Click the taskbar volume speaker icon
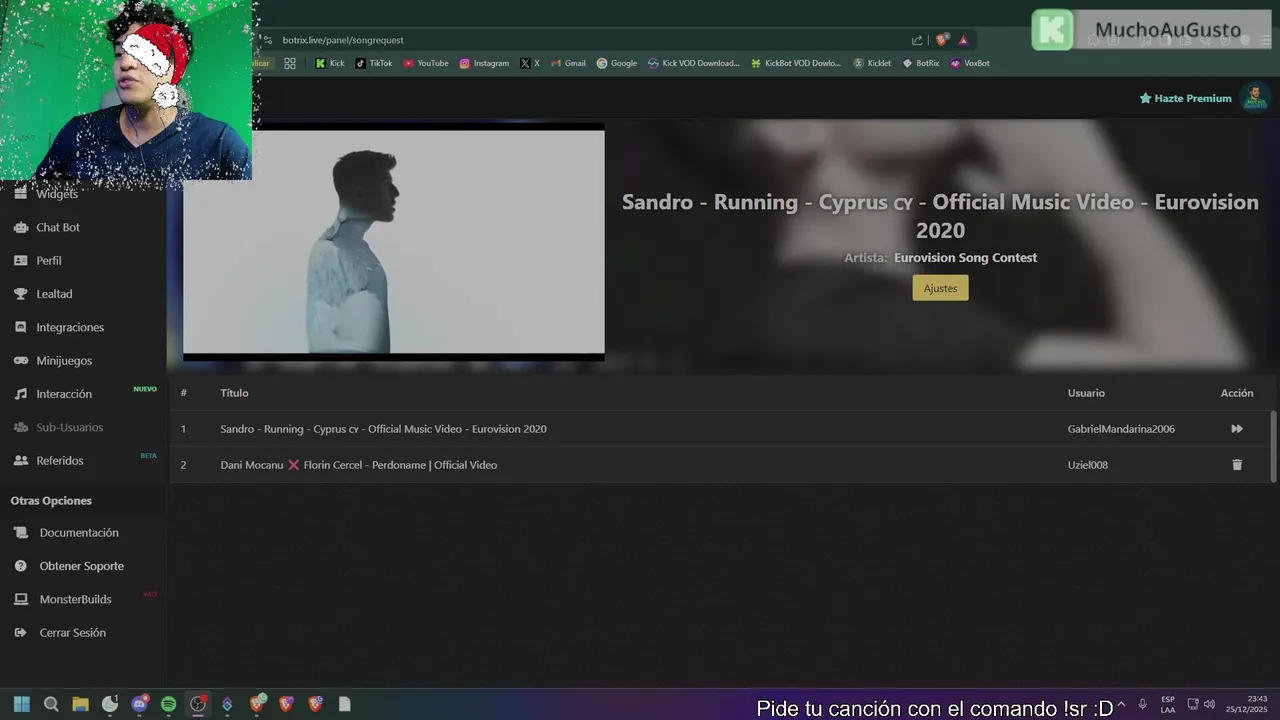Image resolution: width=1280 pixels, height=720 pixels. (1210, 704)
